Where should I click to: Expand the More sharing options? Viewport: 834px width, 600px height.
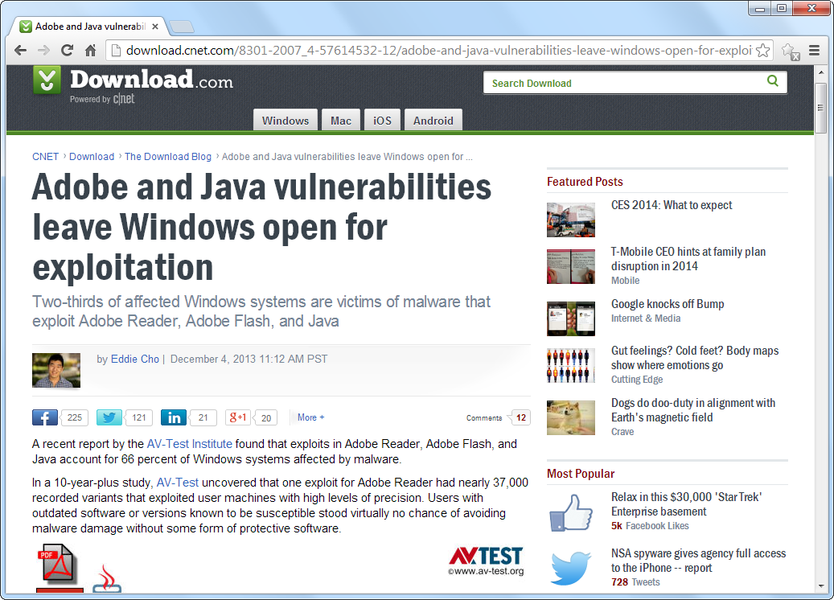tap(310, 418)
